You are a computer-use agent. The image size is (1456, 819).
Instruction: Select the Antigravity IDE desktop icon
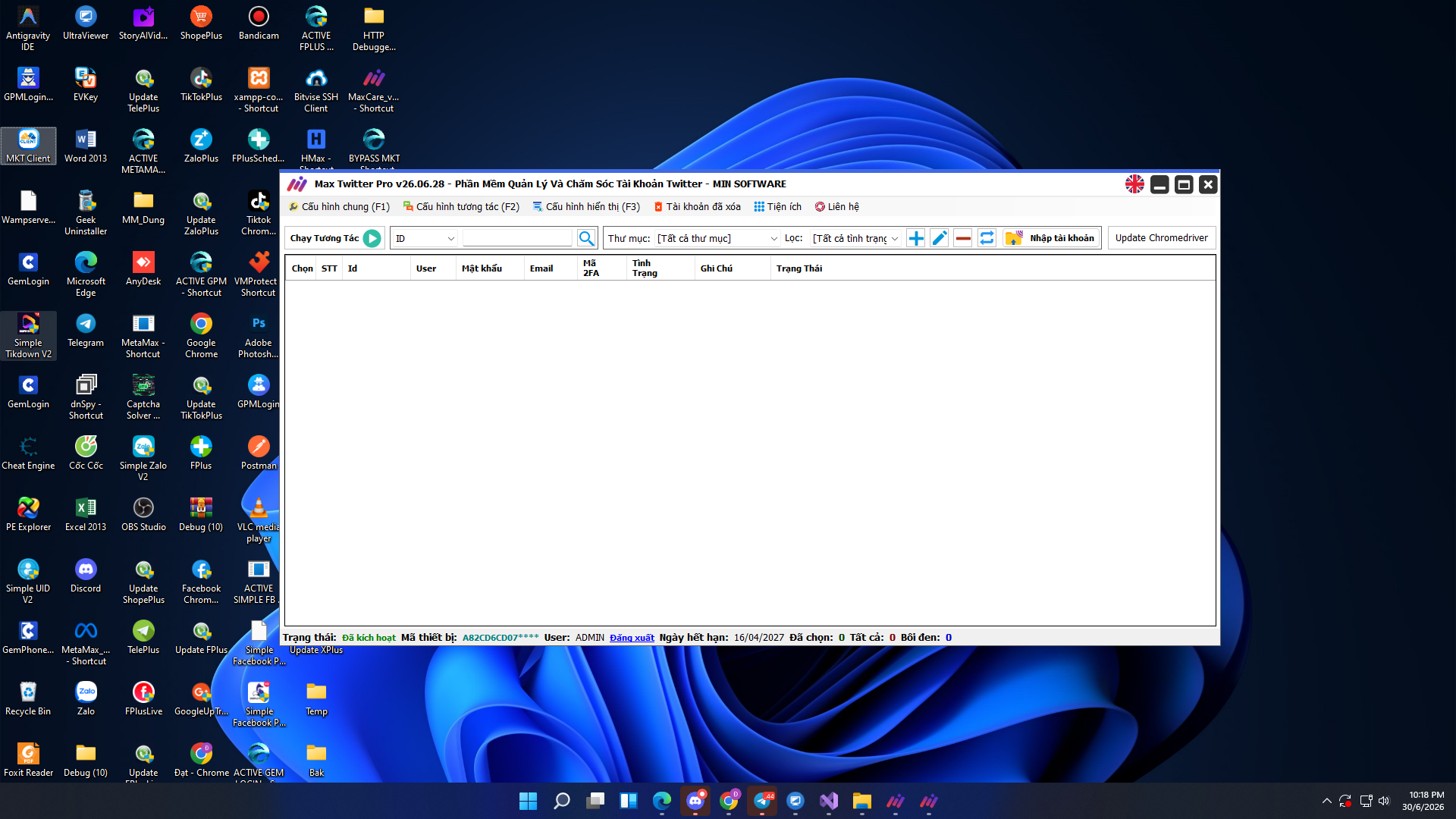pyautogui.click(x=28, y=28)
